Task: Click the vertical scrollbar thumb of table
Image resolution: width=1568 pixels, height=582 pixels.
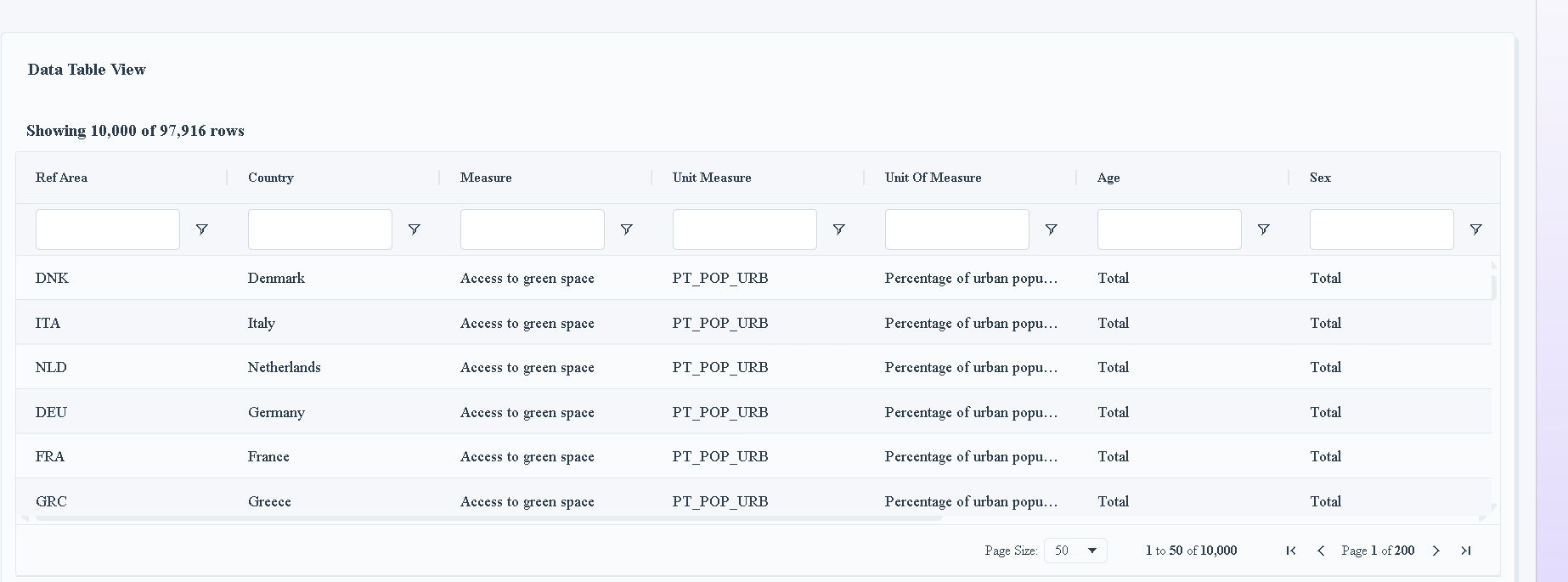Action: 1494,285
